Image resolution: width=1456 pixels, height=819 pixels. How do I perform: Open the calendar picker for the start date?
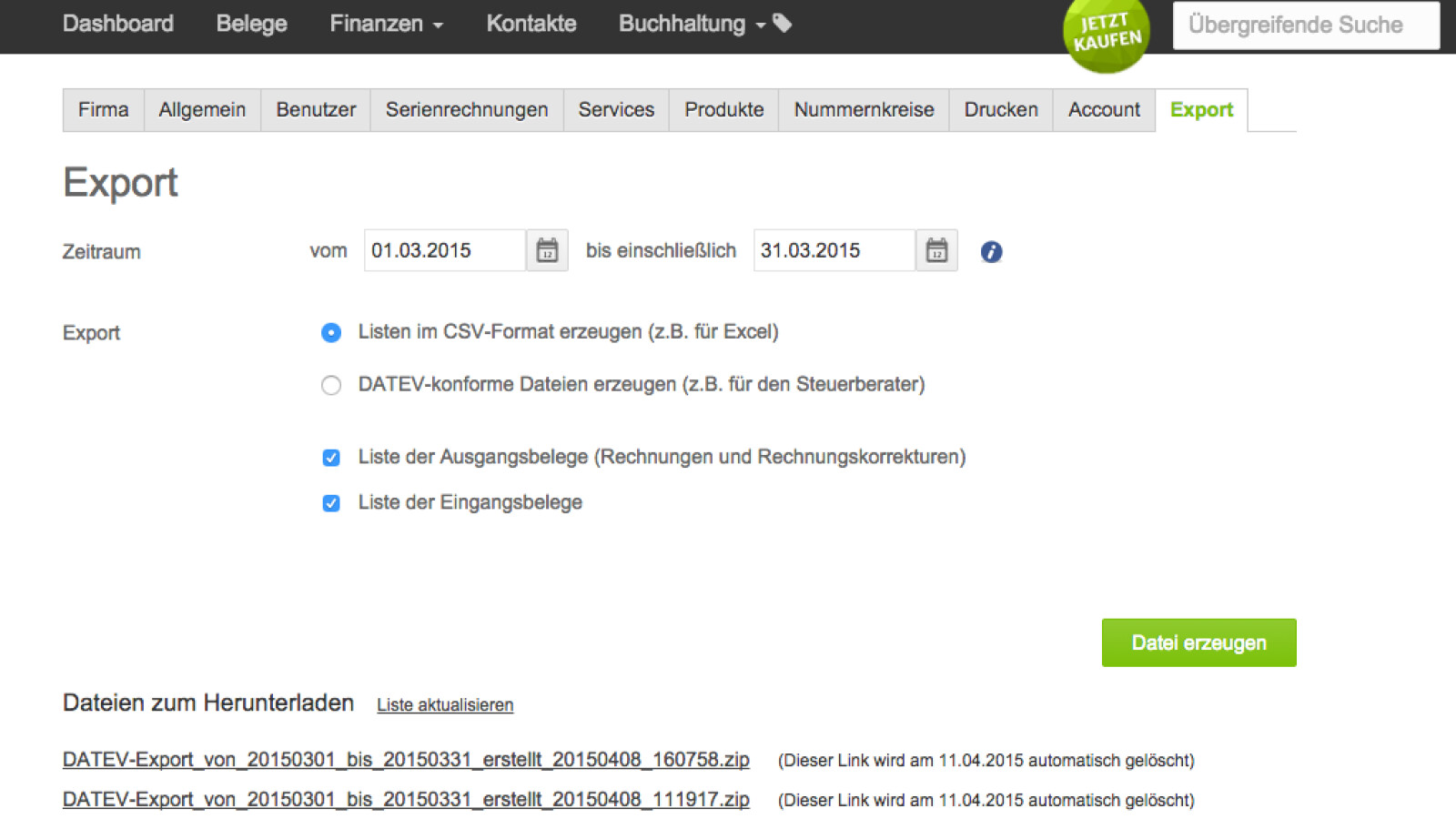tap(545, 250)
